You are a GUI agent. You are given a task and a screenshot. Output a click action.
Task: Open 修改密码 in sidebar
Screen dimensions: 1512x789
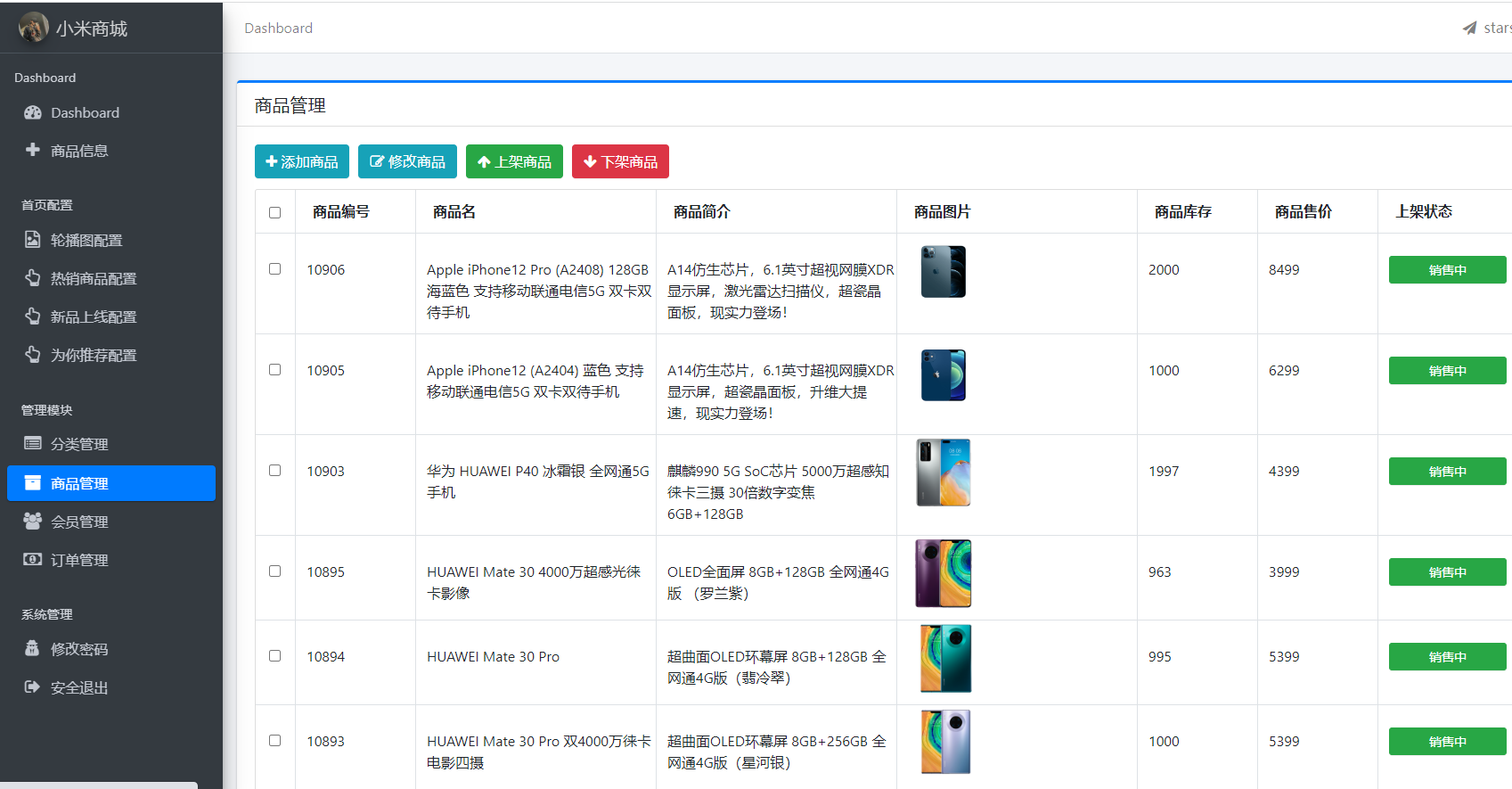[111, 649]
